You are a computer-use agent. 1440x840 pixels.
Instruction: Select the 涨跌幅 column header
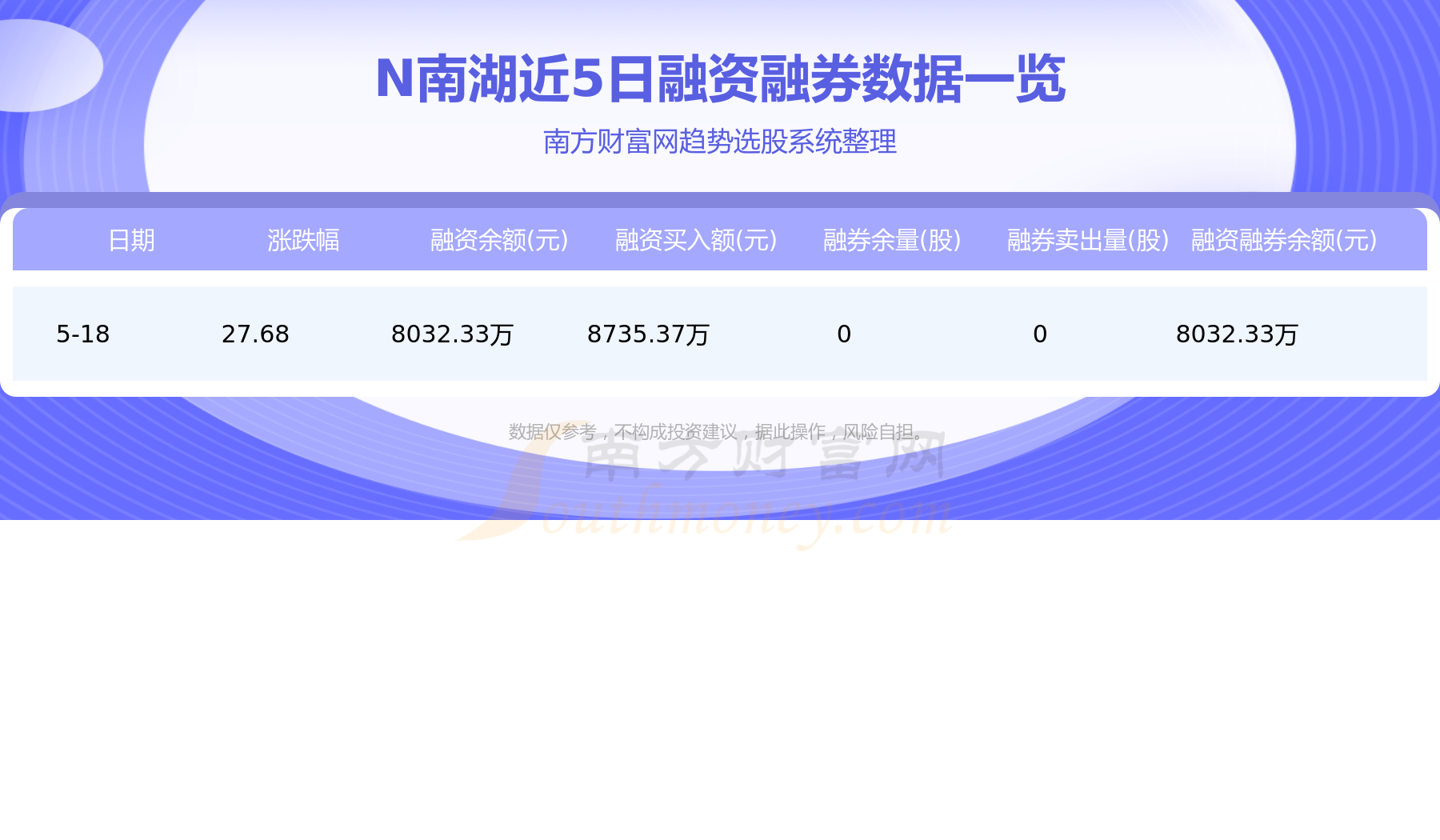(x=303, y=240)
